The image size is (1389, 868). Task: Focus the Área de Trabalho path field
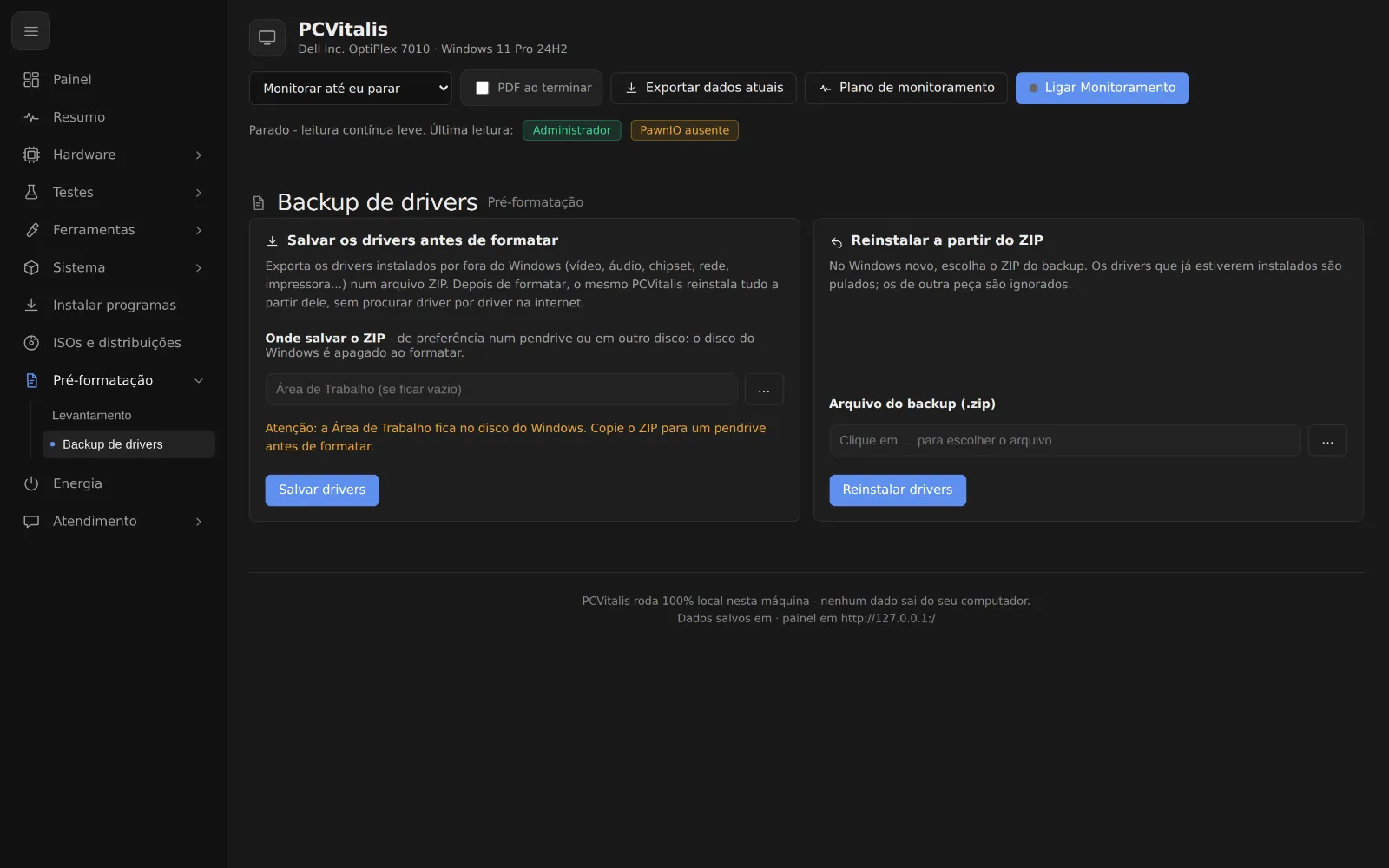502,390
